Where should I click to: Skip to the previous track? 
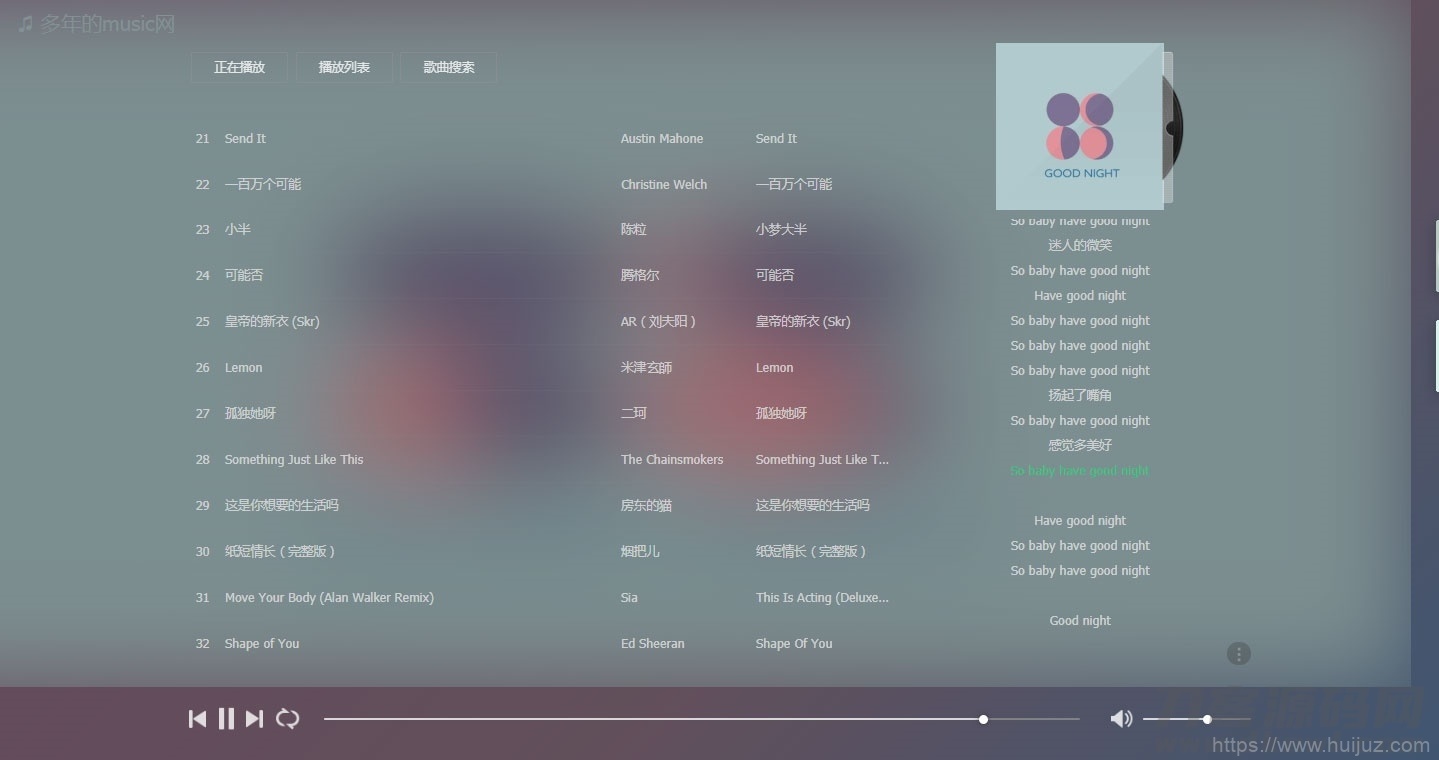pyautogui.click(x=198, y=718)
